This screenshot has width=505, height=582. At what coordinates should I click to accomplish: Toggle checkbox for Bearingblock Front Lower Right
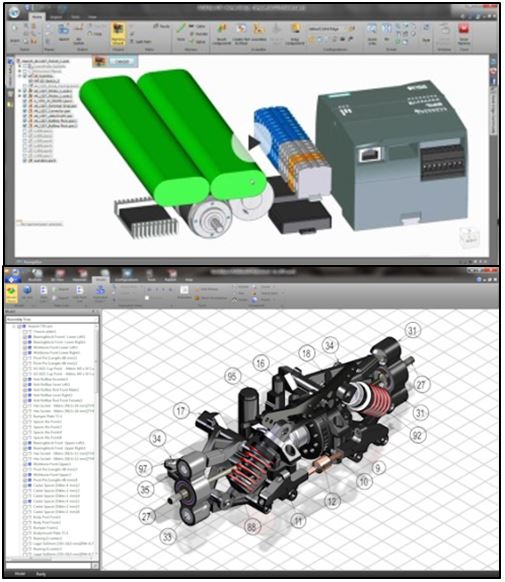click(26, 342)
